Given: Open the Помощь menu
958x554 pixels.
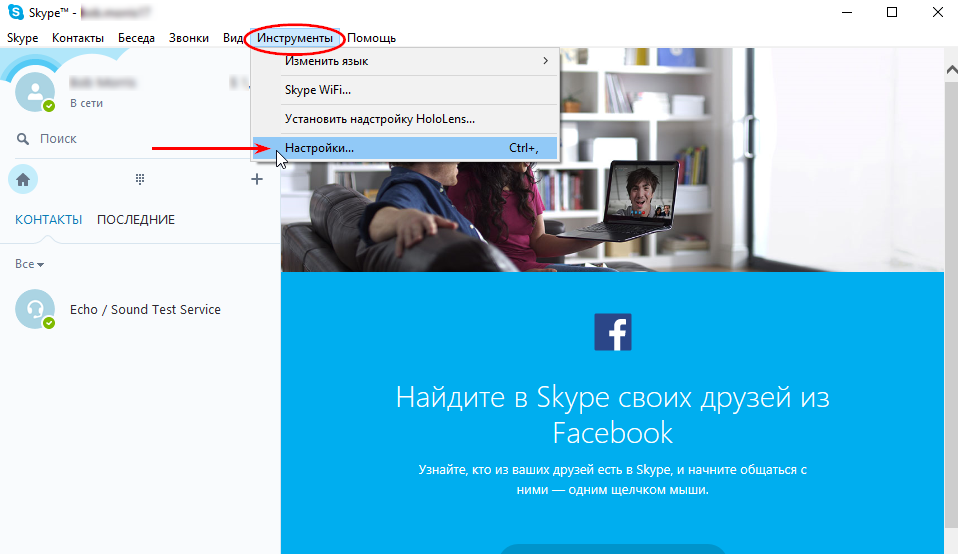Looking at the screenshot, I should click(371, 38).
